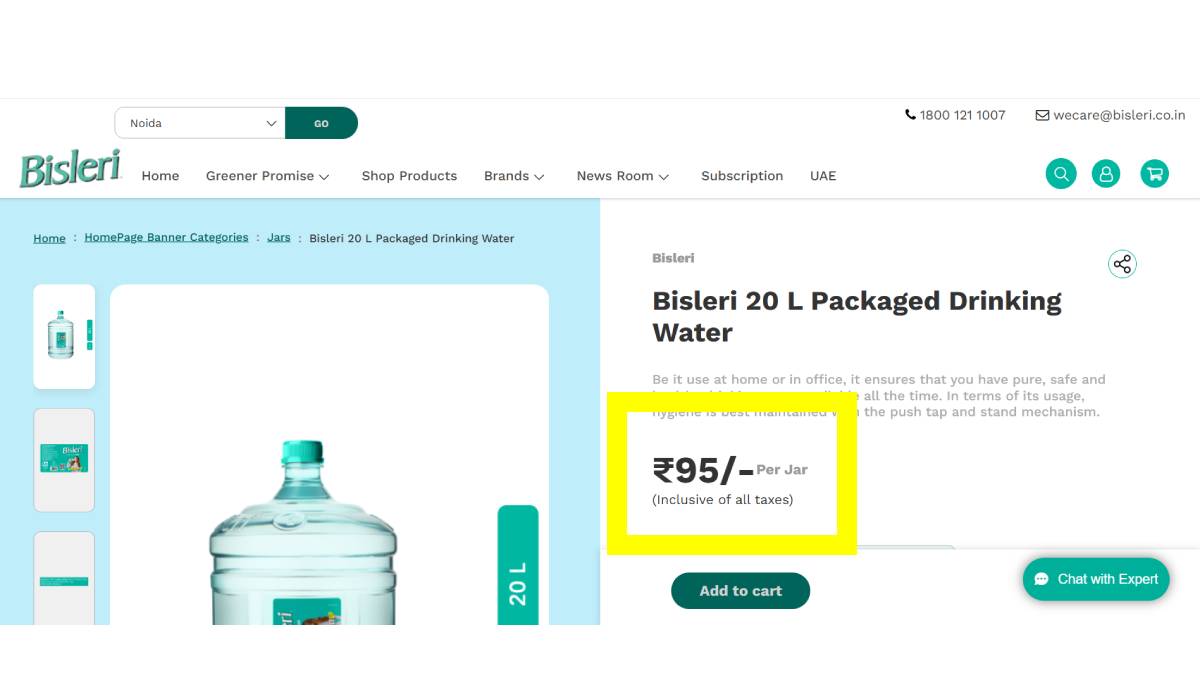Select the second product label thumbnail
This screenshot has height=675, width=1200.
[x=64, y=459]
